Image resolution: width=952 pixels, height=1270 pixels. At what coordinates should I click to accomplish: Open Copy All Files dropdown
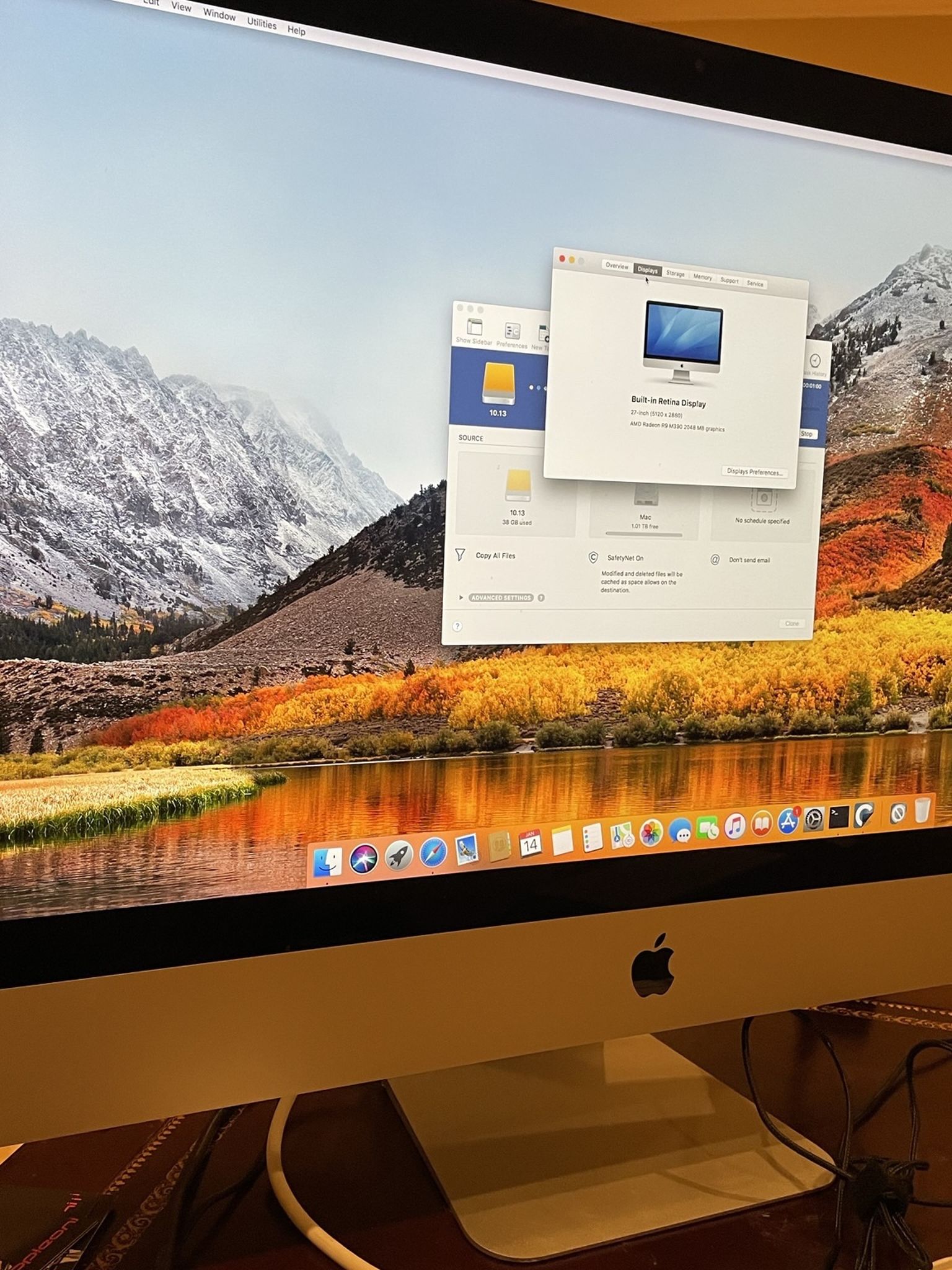click(x=495, y=556)
